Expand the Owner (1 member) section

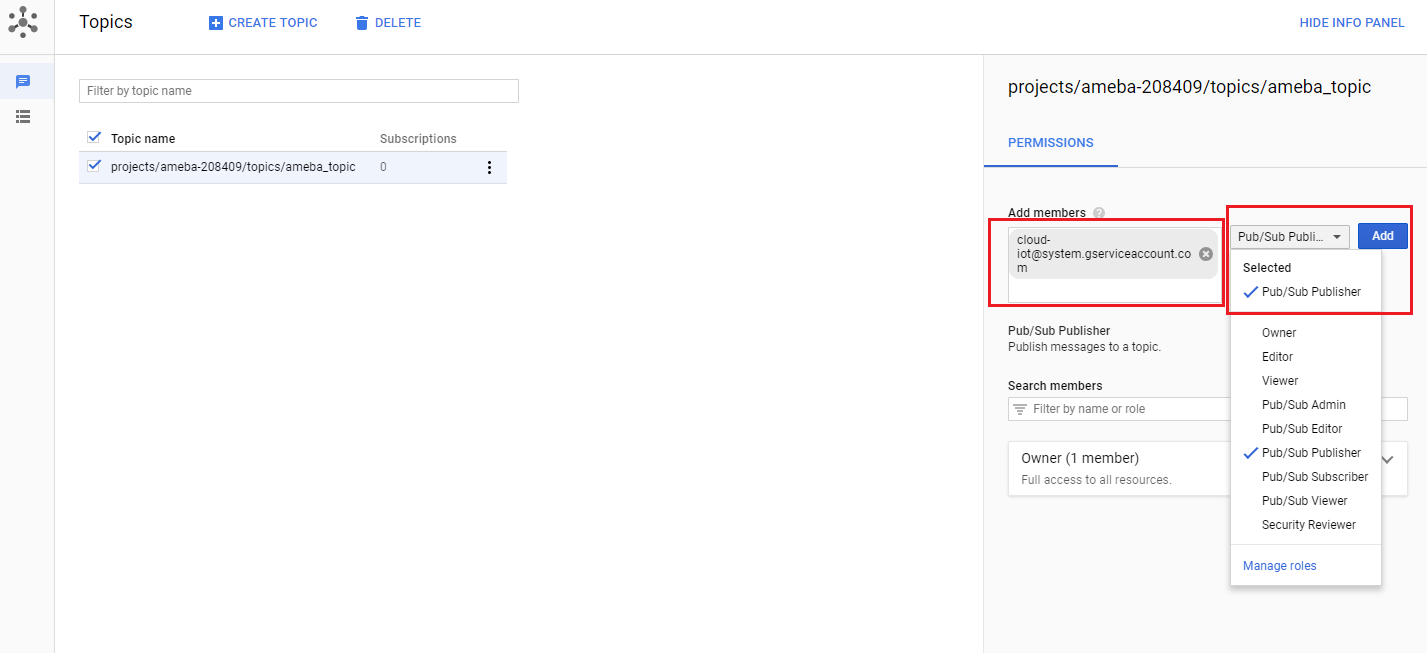click(x=1388, y=459)
